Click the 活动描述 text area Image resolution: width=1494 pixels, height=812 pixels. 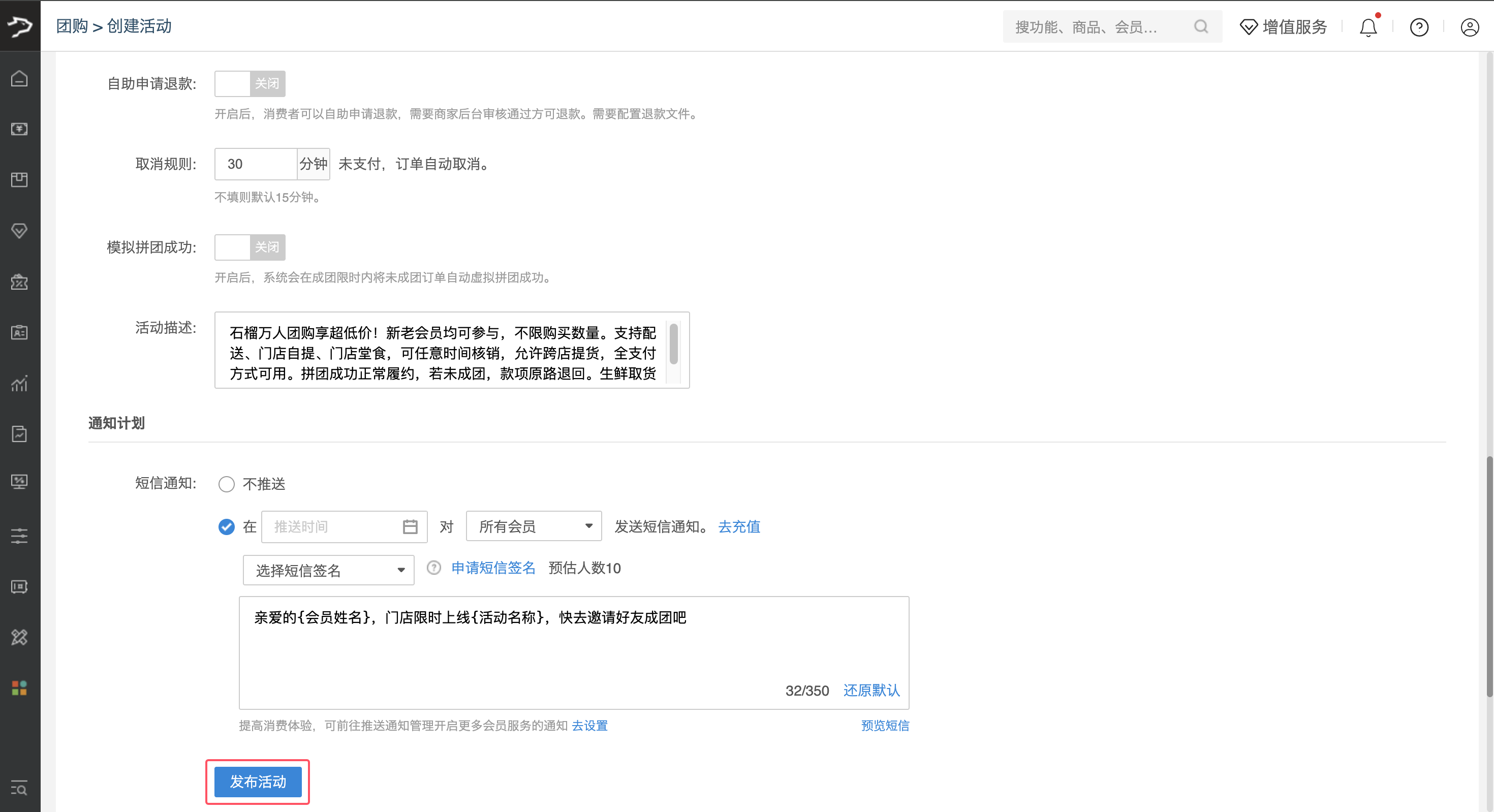pos(452,350)
